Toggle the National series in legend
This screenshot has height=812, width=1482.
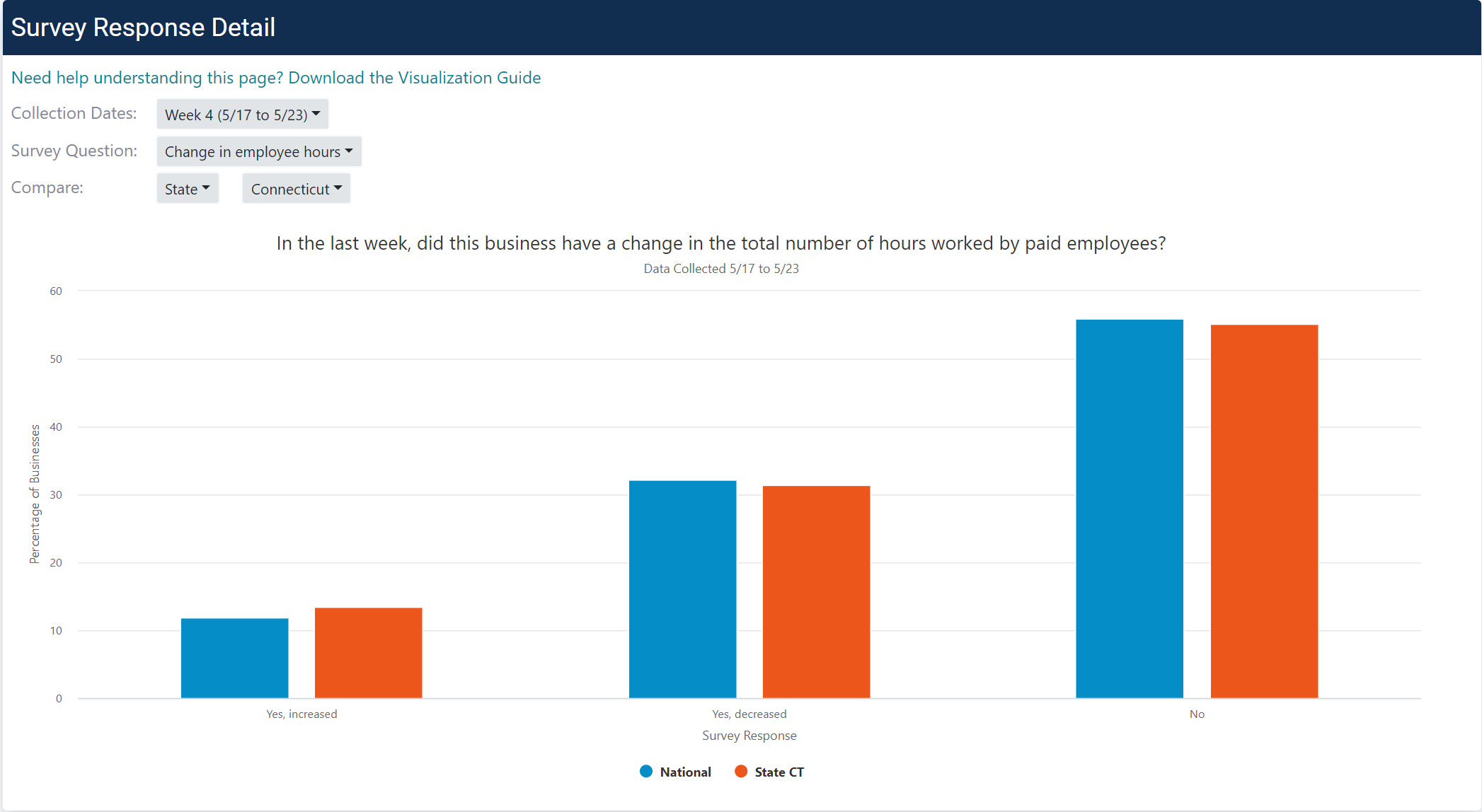(x=684, y=772)
